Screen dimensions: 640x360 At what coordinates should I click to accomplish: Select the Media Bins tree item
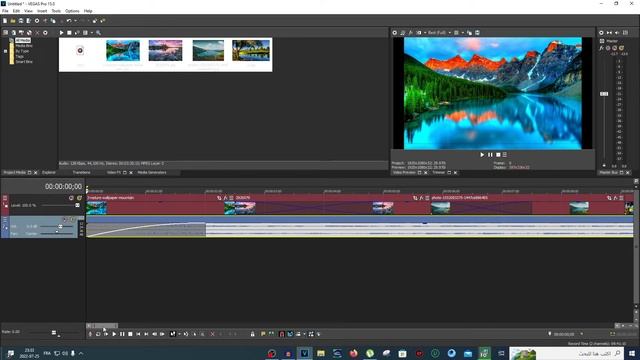tap(24, 46)
